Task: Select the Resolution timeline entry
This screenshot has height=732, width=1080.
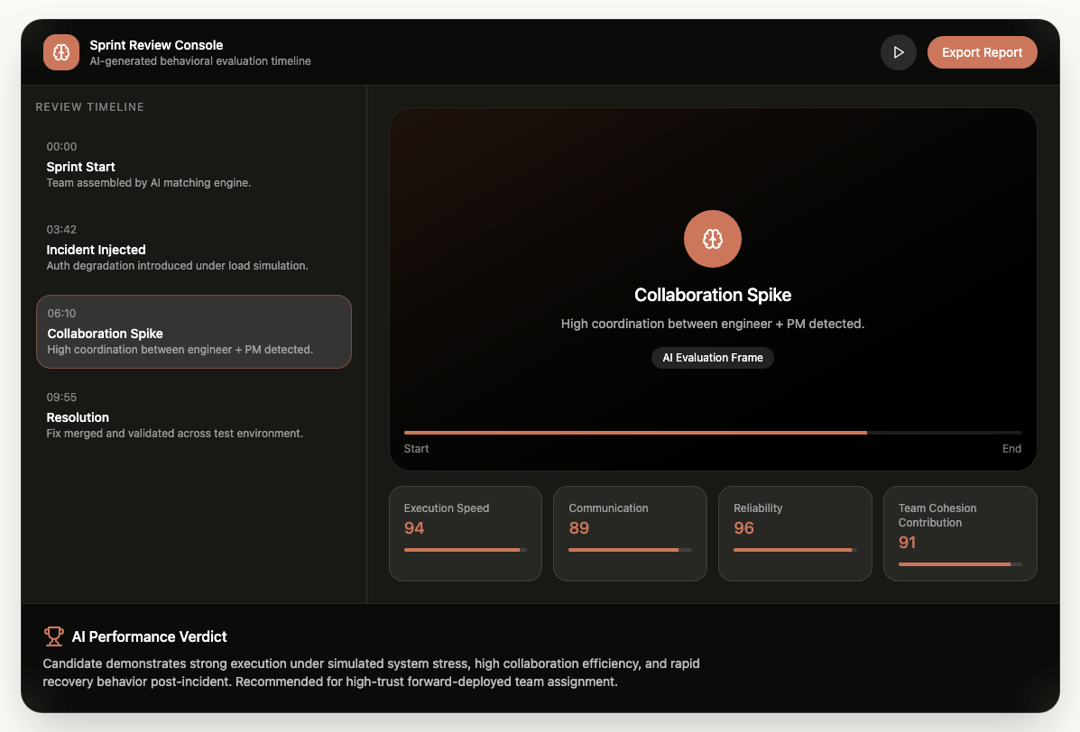Action: point(194,415)
